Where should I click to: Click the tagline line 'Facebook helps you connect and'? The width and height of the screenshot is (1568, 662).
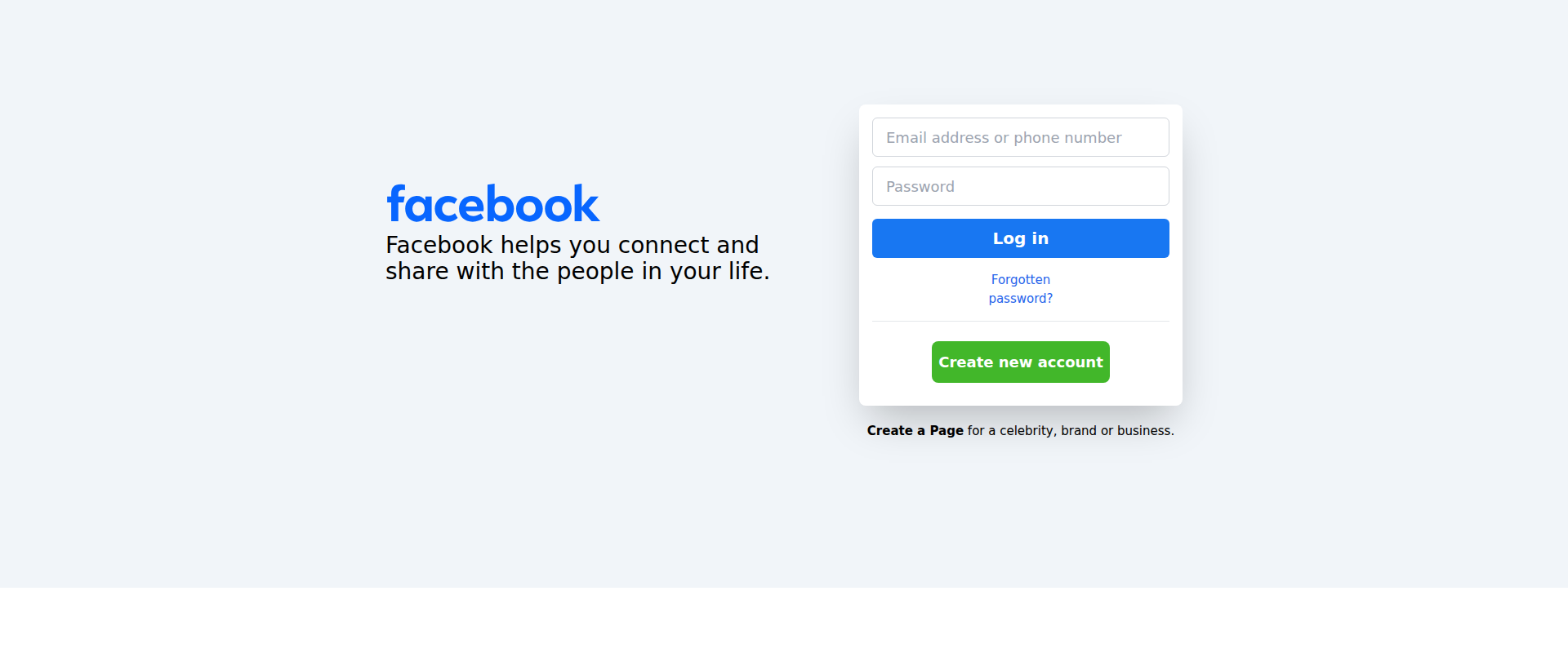click(x=572, y=245)
